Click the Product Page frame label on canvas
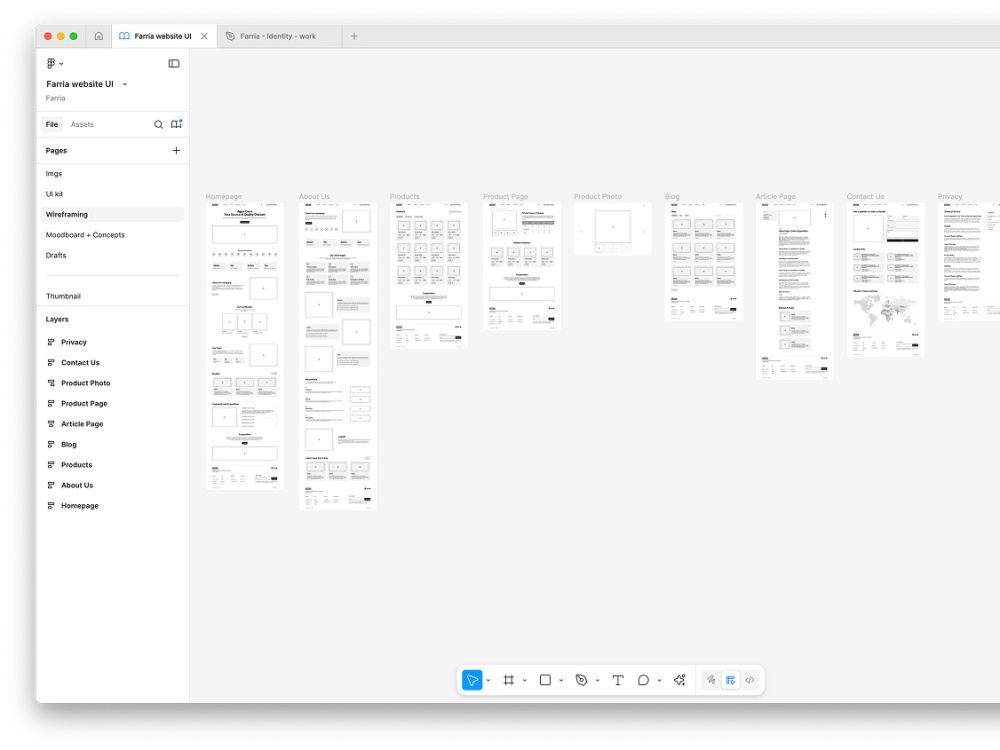This screenshot has width=1000, height=750. click(x=505, y=196)
